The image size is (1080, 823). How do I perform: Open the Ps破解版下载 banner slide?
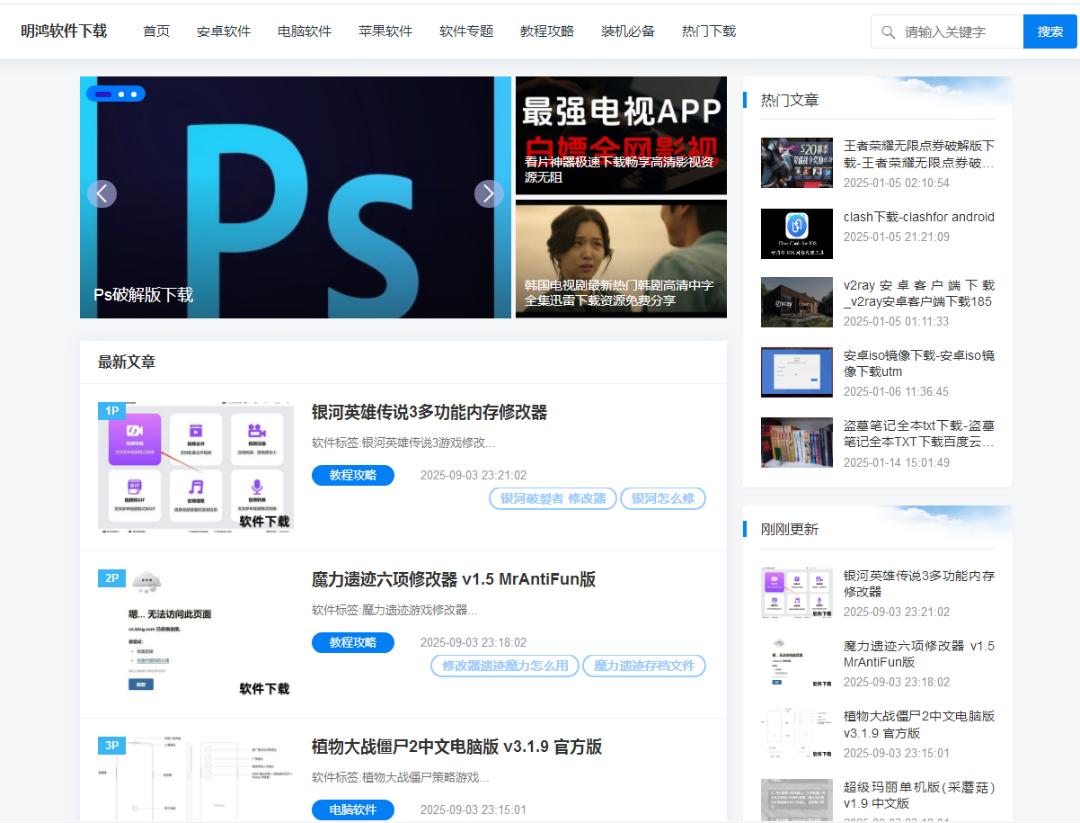(x=295, y=197)
